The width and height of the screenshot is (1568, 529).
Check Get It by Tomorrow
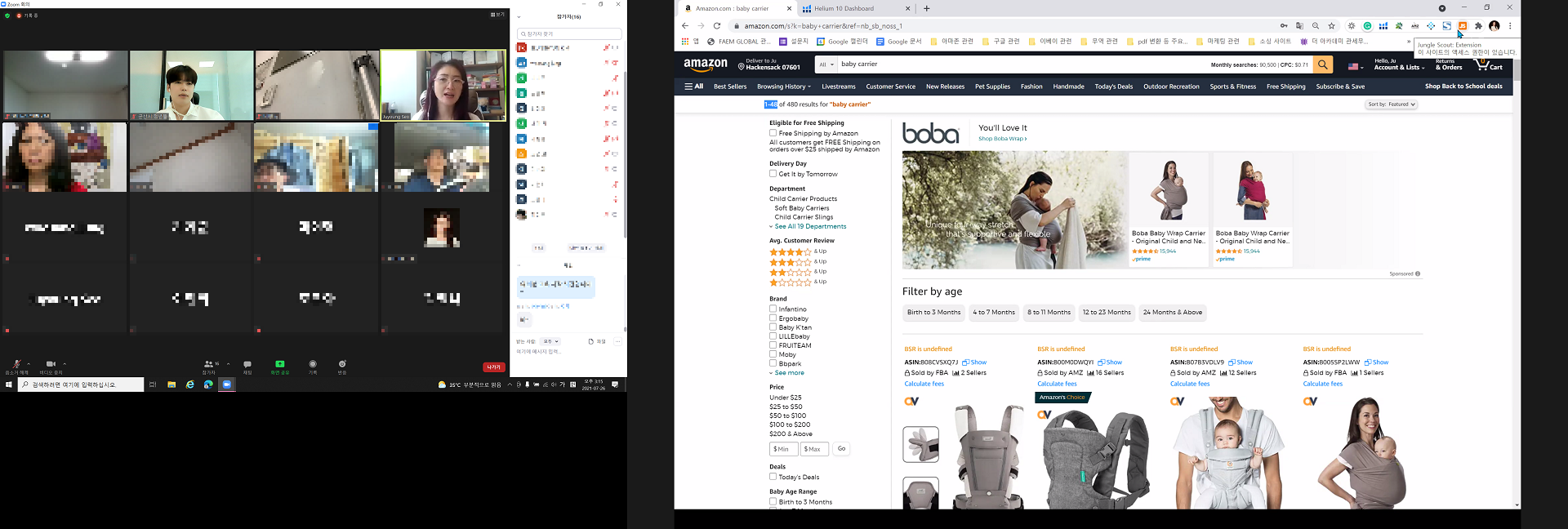(x=773, y=174)
